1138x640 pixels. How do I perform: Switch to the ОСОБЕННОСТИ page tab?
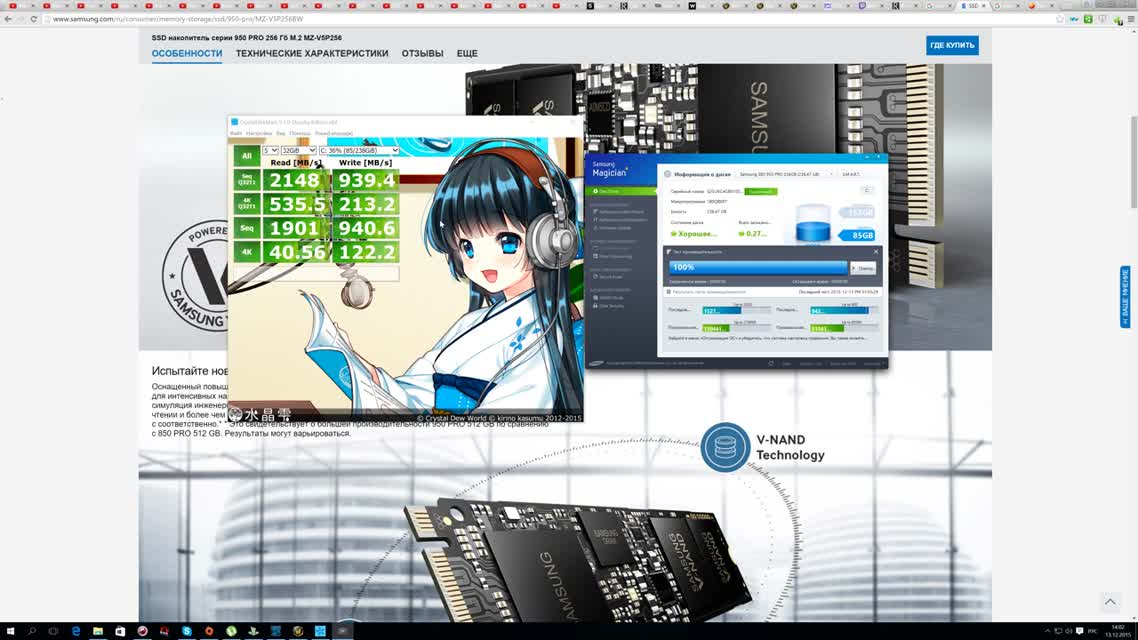187,54
